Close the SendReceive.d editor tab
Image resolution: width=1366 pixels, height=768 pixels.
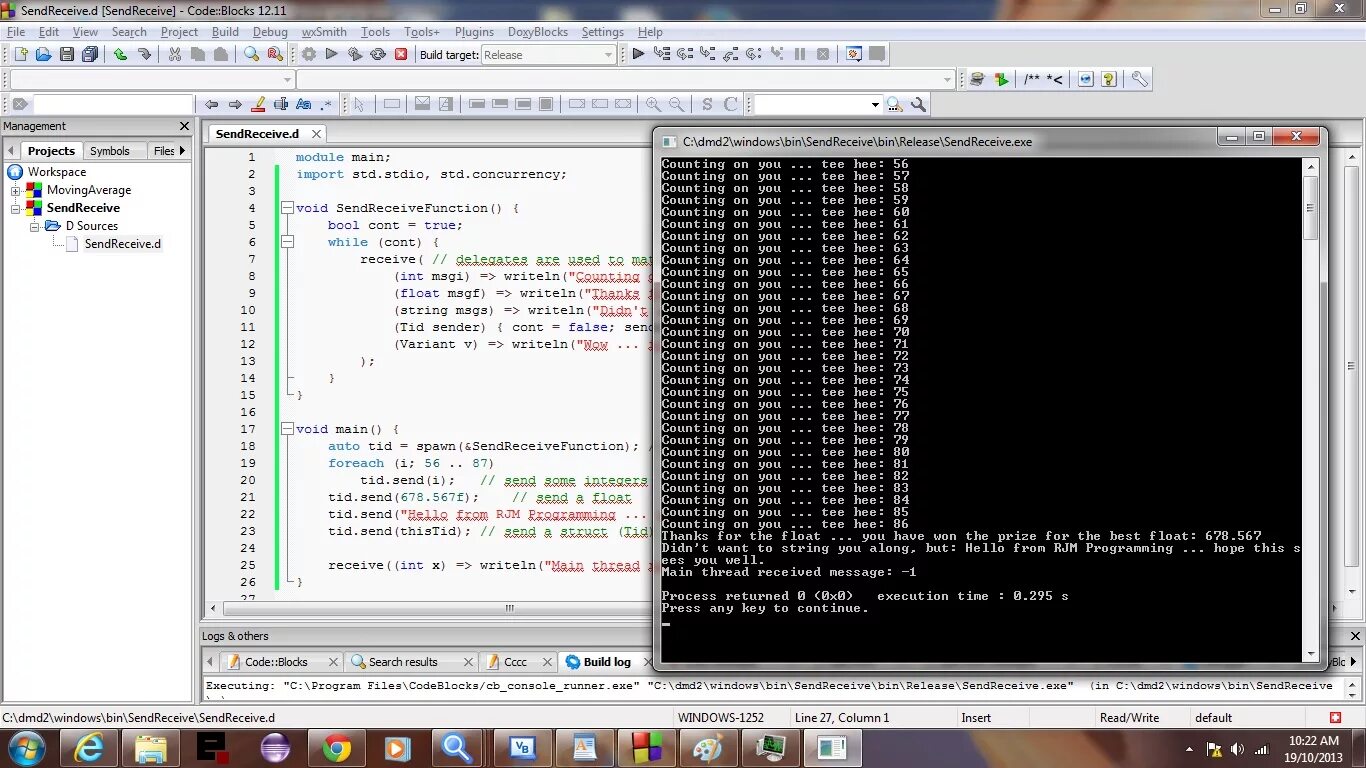click(316, 134)
